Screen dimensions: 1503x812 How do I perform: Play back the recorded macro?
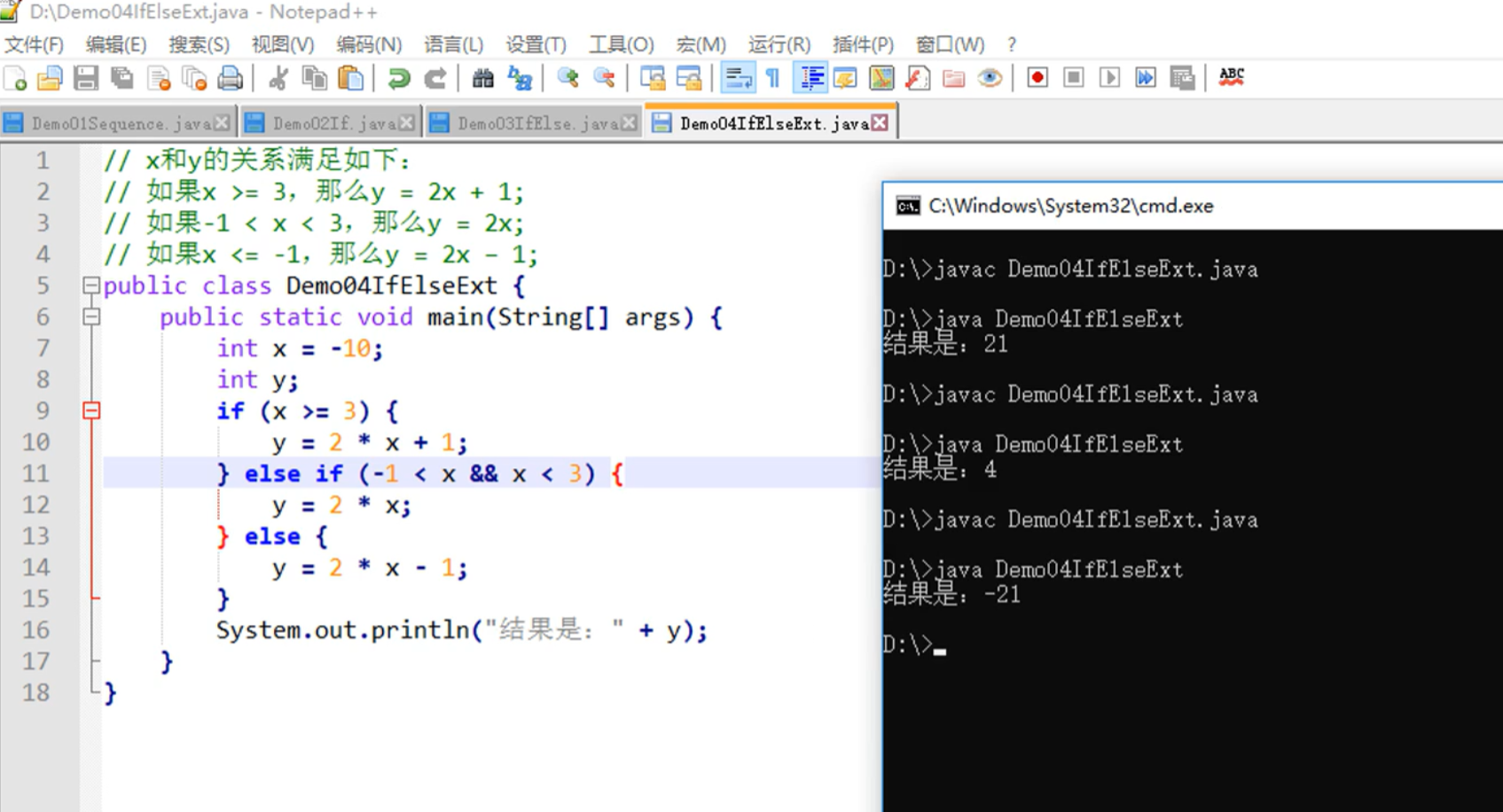pyautogui.click(x=1109, y=79)
